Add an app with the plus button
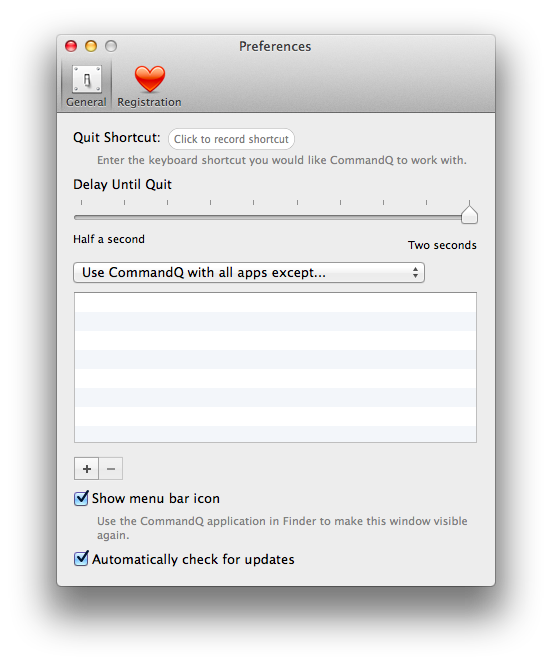Screen dimensions: 552x665 pyautogui.click(x=86, y=469)
